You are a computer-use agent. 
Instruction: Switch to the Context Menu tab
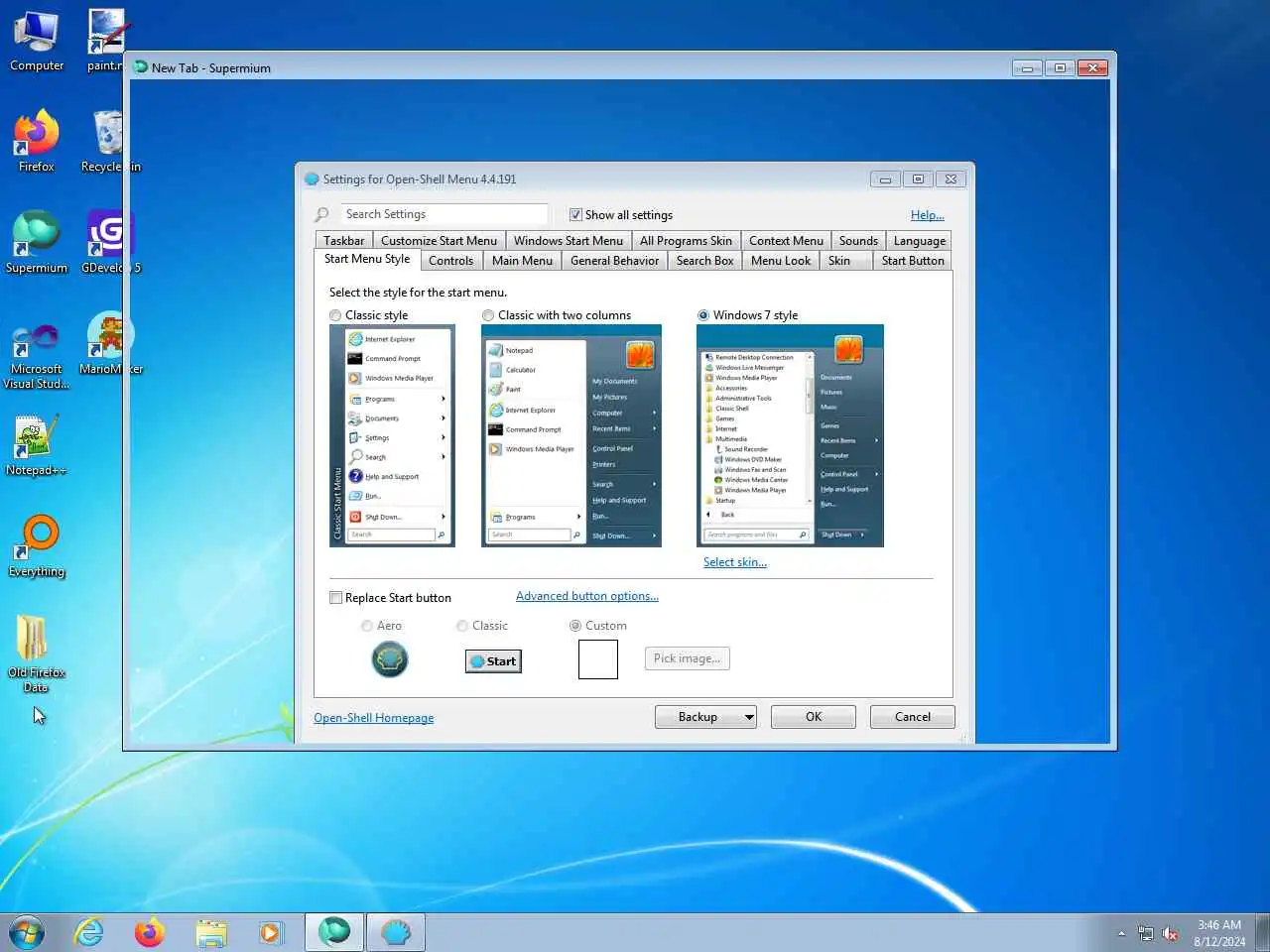pos(786,241)
